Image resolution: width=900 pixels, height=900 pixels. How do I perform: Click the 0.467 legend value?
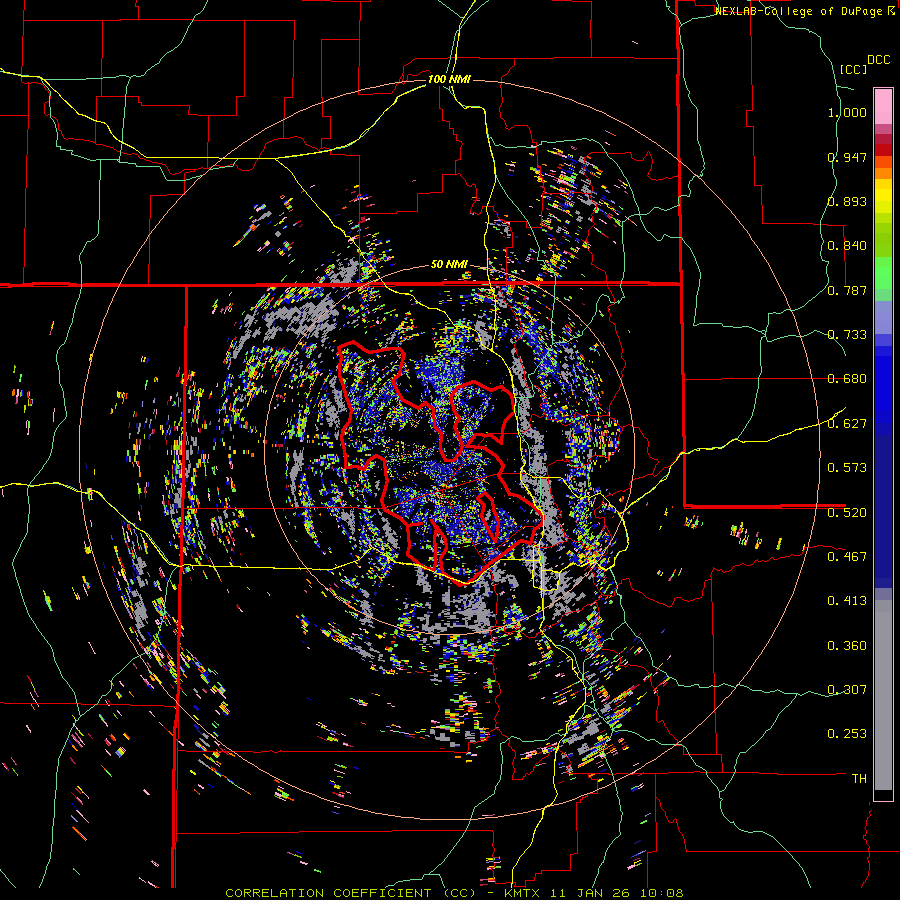point(847,556)
